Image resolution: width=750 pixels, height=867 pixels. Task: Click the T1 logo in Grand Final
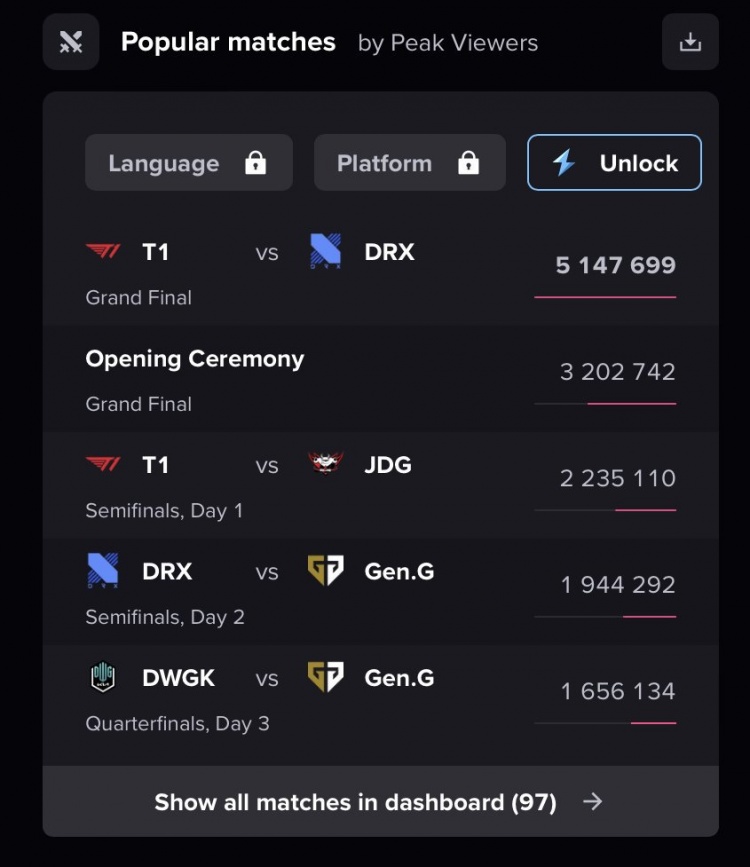coord(103,252)
